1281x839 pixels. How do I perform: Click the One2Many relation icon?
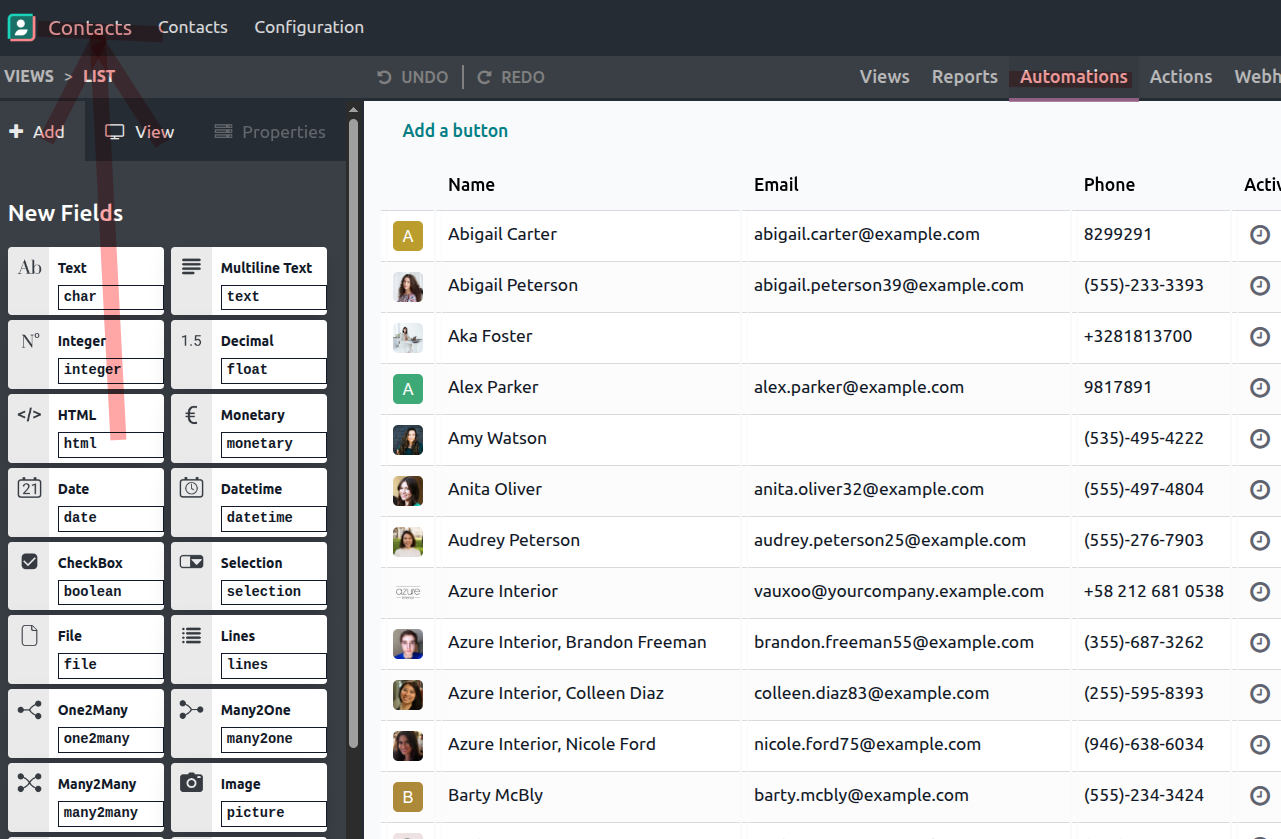[30, 710]
